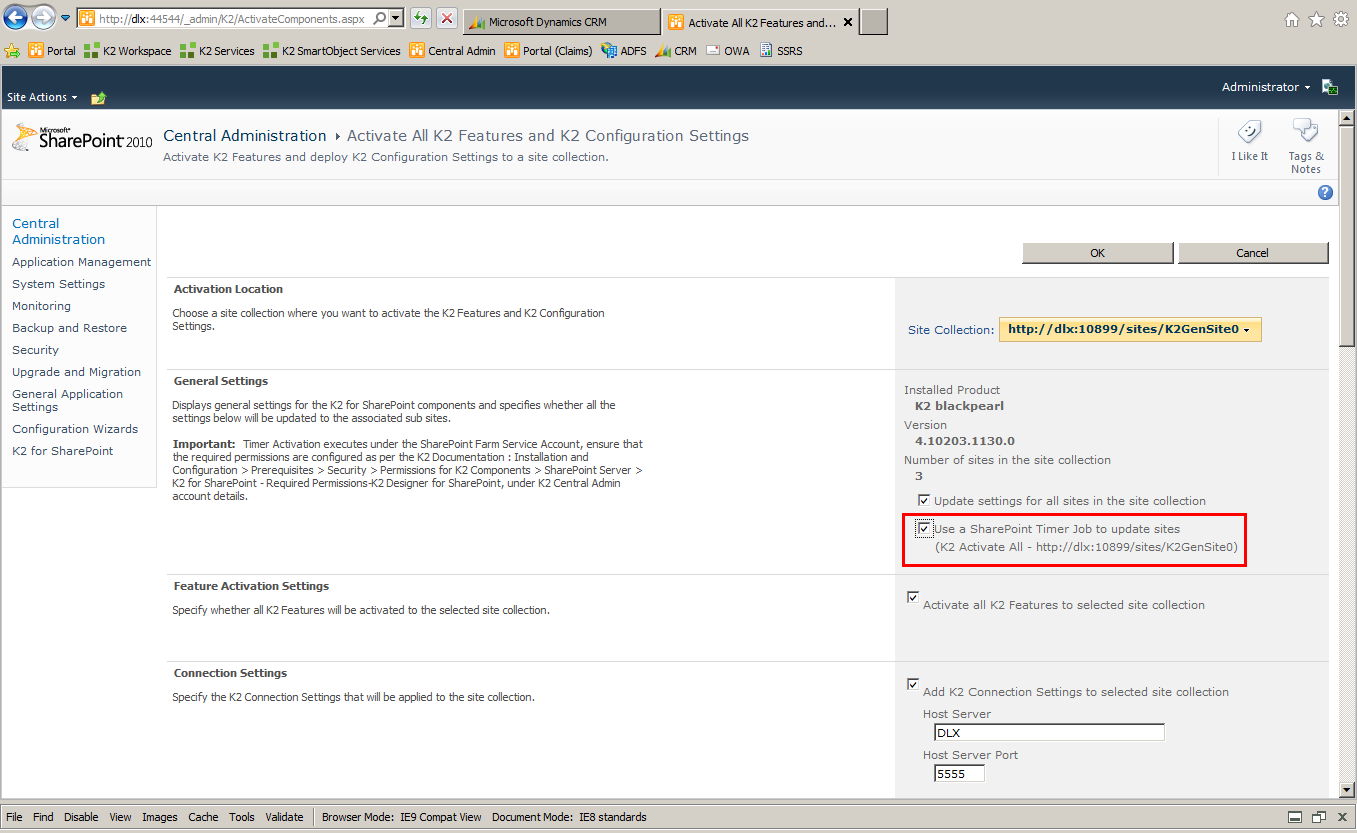Viewport: 1357px width, 833px height.
Task: Go back with the browser Back arrow
Action: click(x=16, y=18)
